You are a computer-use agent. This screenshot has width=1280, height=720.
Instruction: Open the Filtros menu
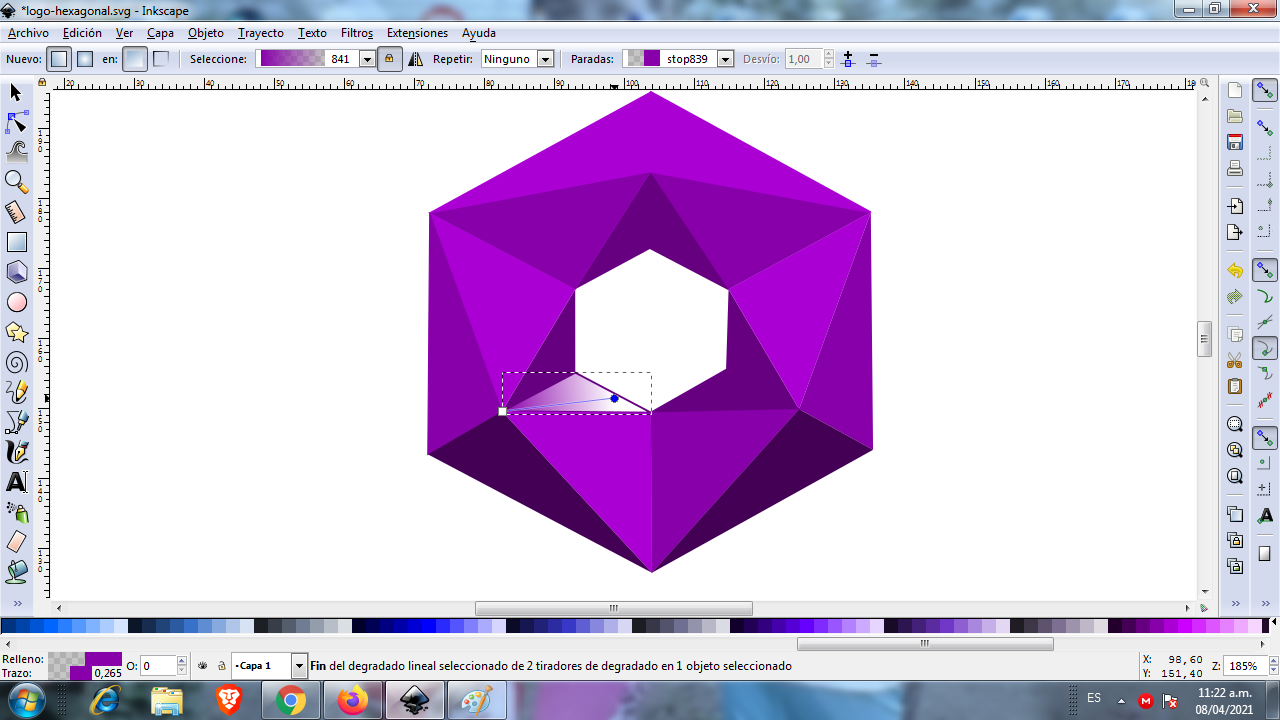pyautogui.click(x=357, y=33)
